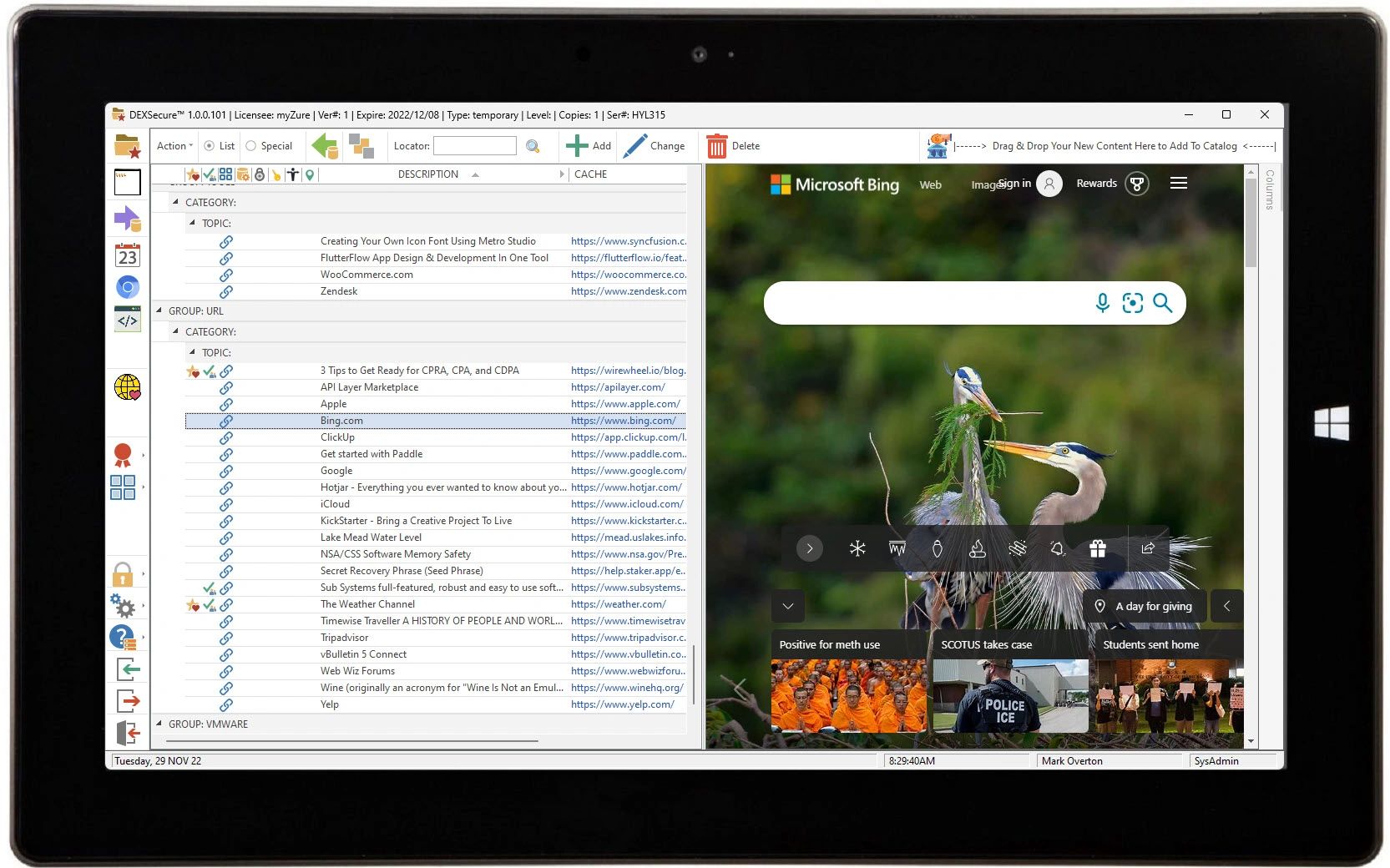The width and height of the screenshot is (1390, 868).
Task: Click the magnifier search icon beside Locator
Action: point(533,146)
